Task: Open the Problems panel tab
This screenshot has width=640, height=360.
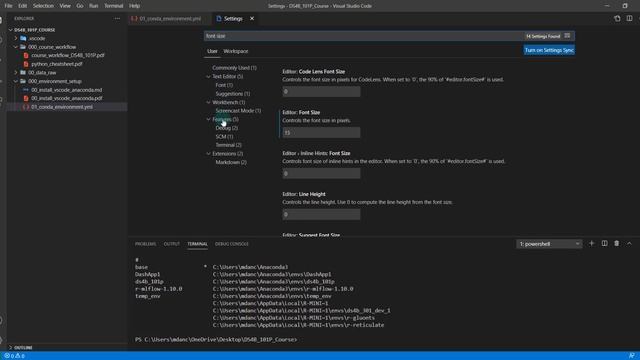Action: [x=145, y=244]
